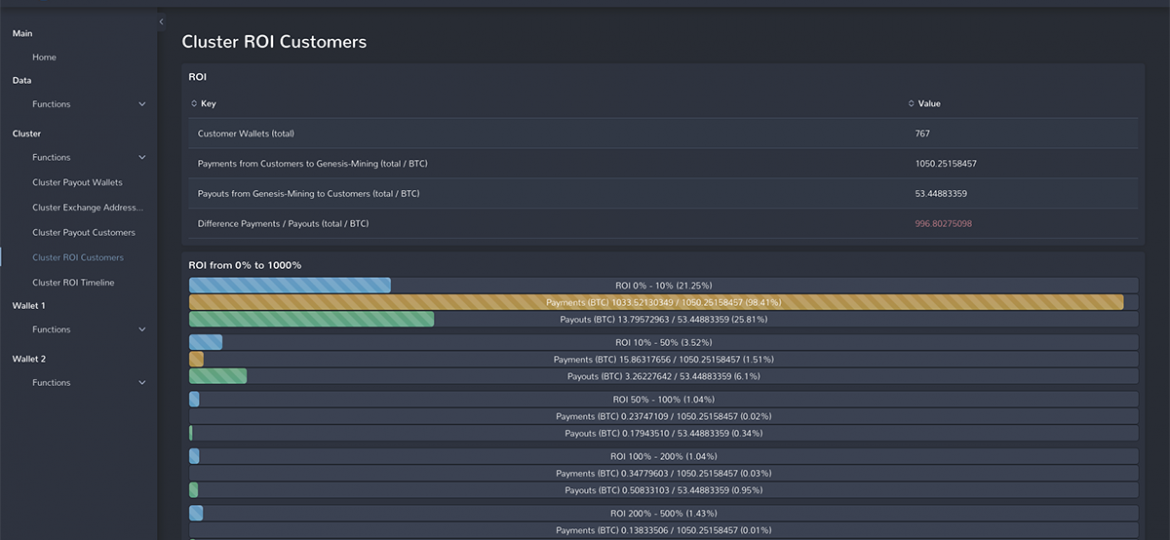Select the red value 996.80275098

pos(943,224)
